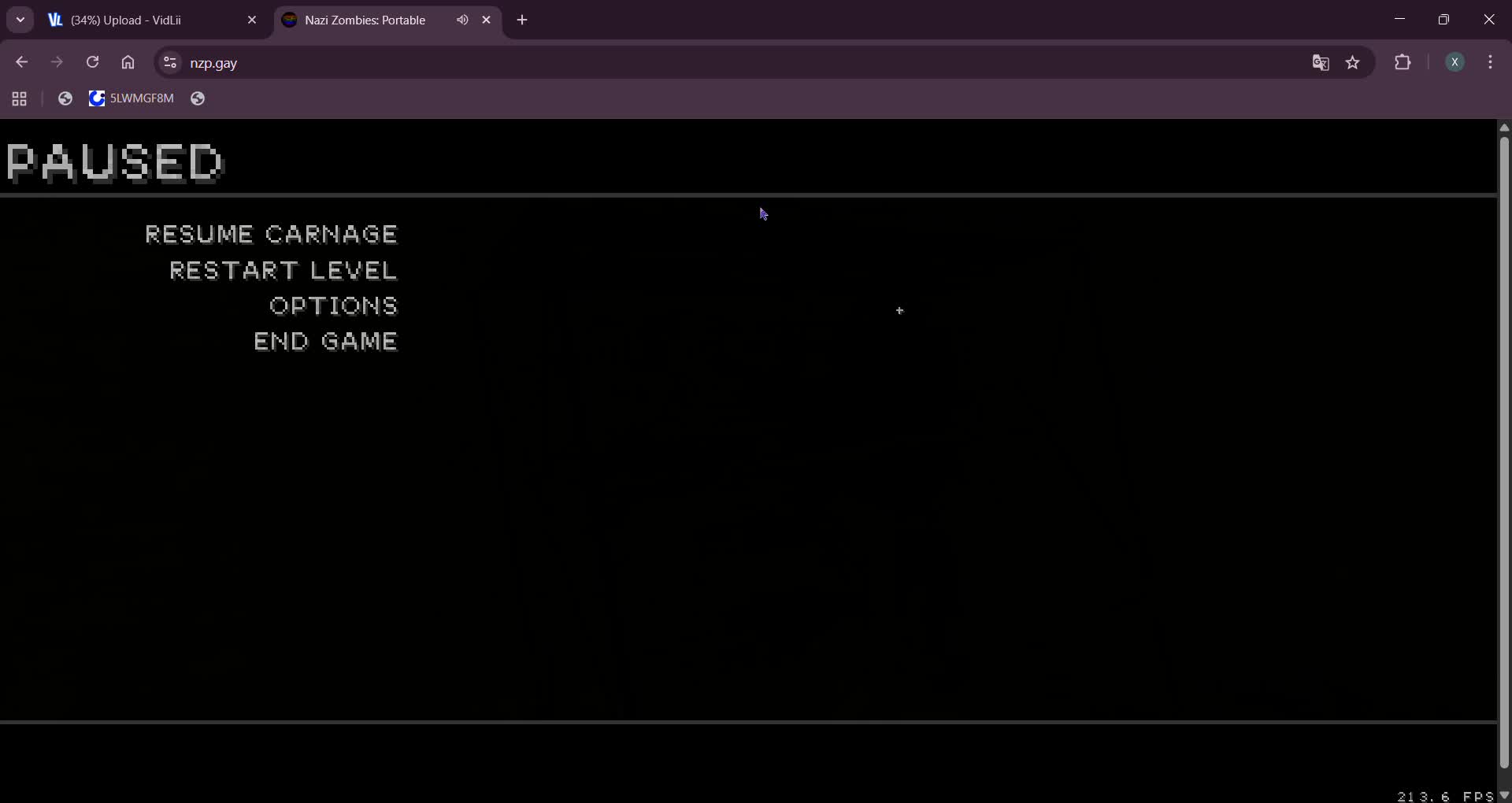Open the Options game menu
1512x803 pixels.
[334, 306]
